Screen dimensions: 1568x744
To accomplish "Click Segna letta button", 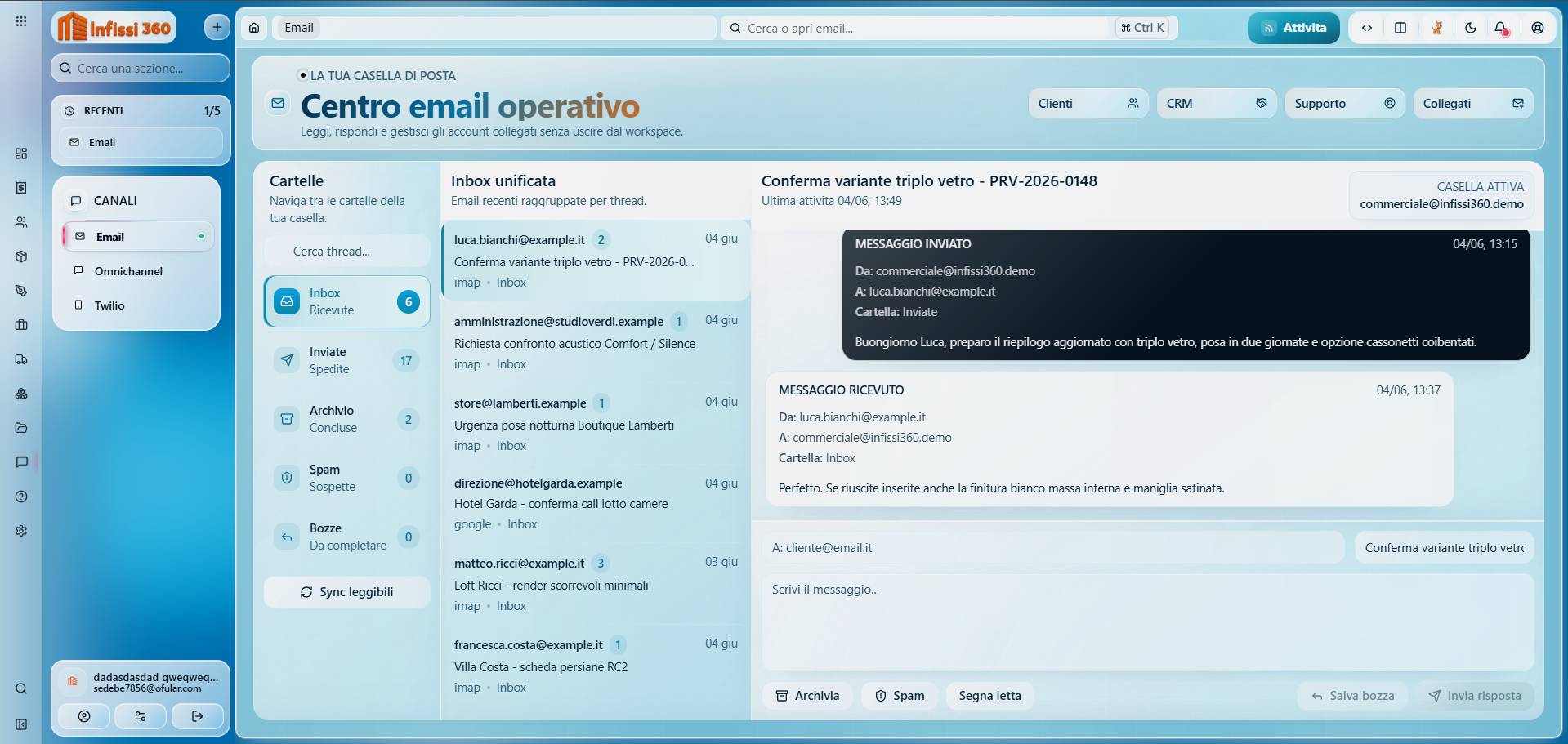I will (x=989, y=696).
